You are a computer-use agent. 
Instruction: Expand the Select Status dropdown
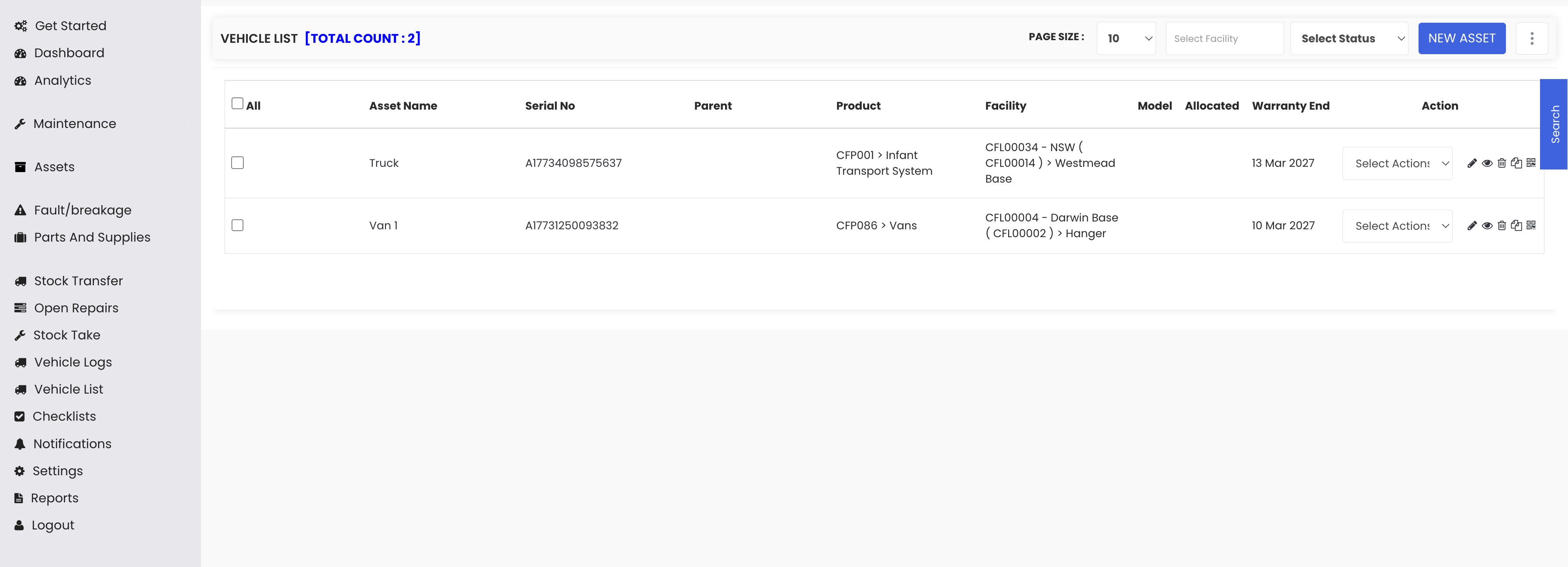(x=1349, y=38)
